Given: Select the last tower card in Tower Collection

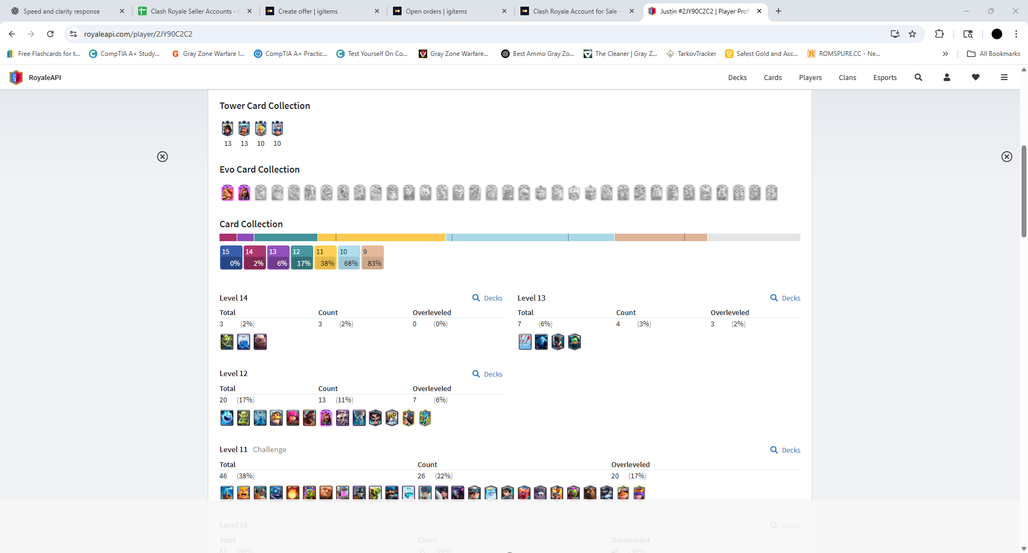Looking at the screenshot, I should click(277, 128).
